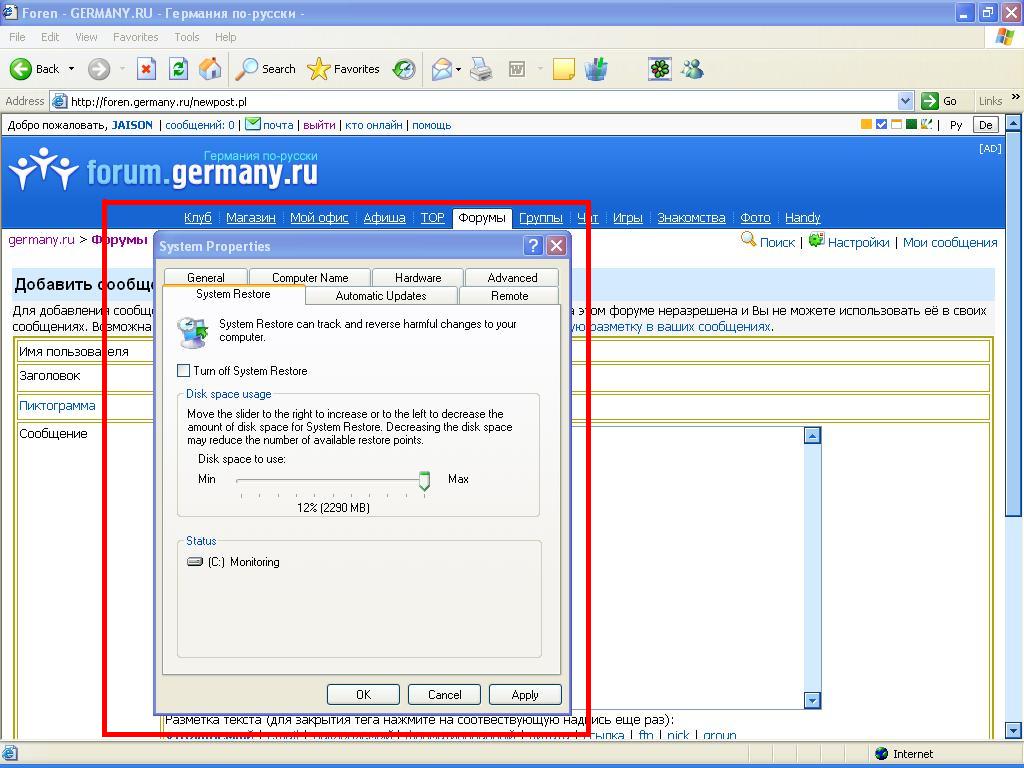Switch to the Hardware tab
The height and width of the screenshot is (768, 1024).
click(418, 277)
